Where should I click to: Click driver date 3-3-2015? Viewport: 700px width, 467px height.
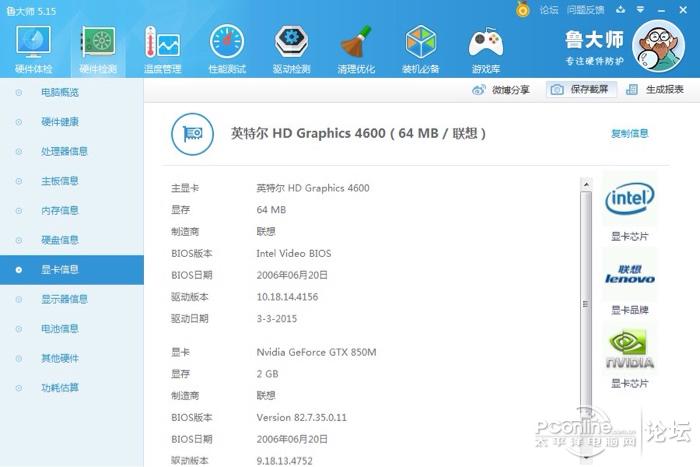[277, 319]
